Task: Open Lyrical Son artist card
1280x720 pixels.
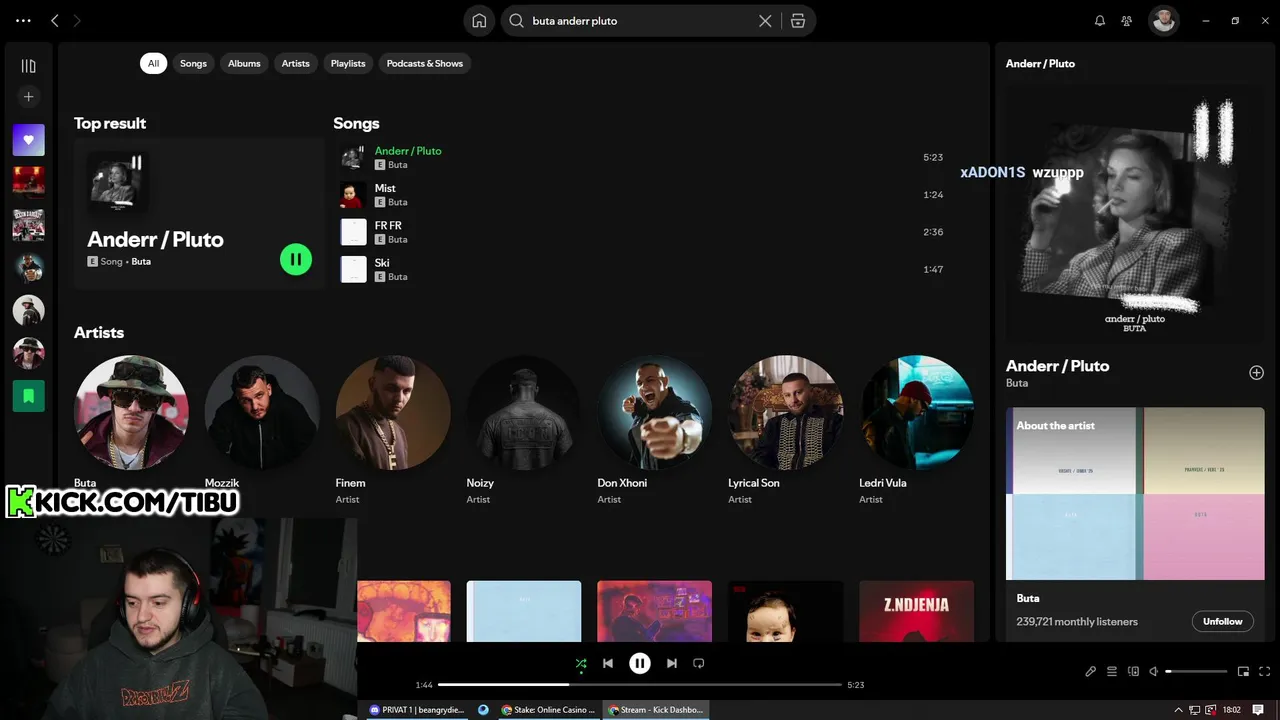Action: click(786, 430)
